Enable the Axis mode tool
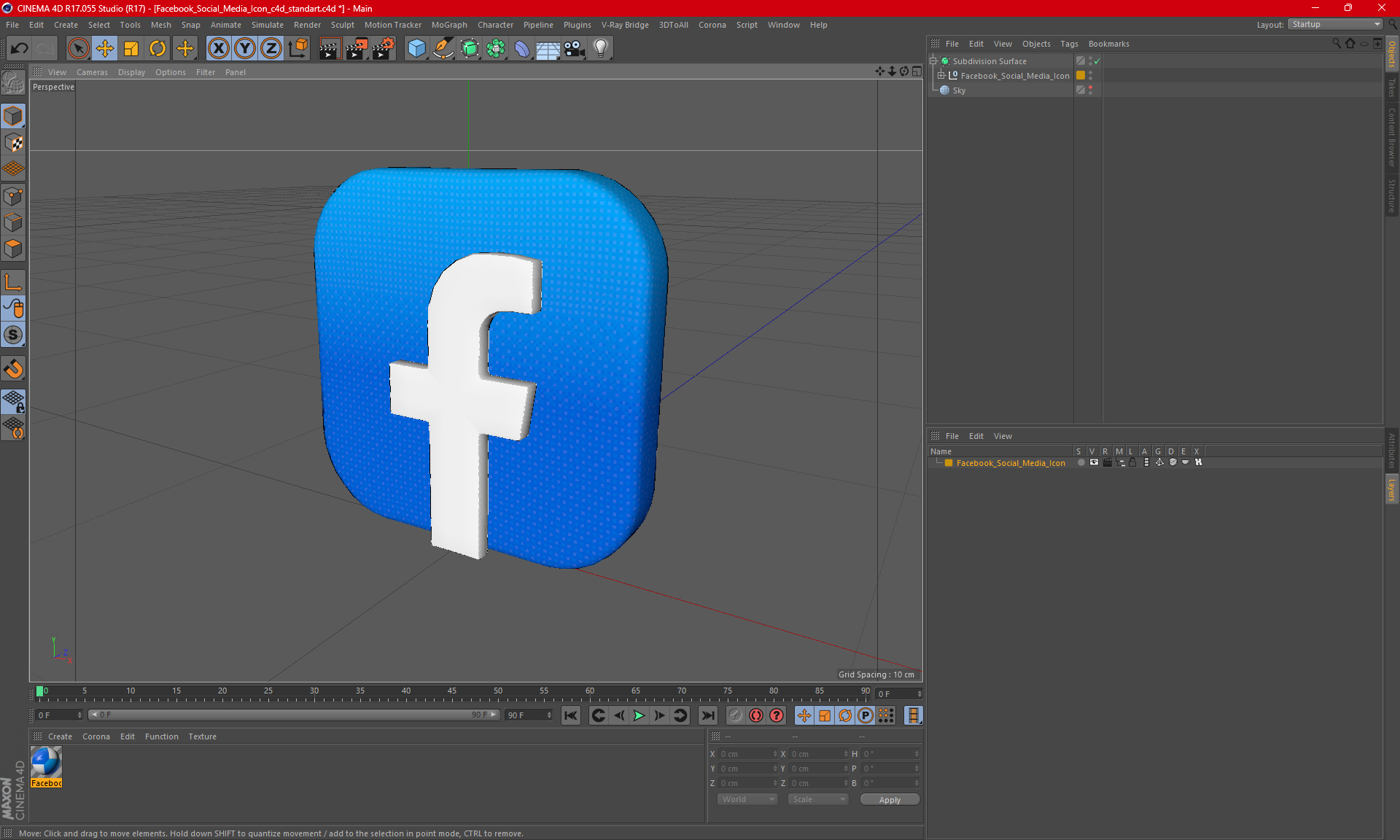The image size is (1400, 840). coord(14,282)
